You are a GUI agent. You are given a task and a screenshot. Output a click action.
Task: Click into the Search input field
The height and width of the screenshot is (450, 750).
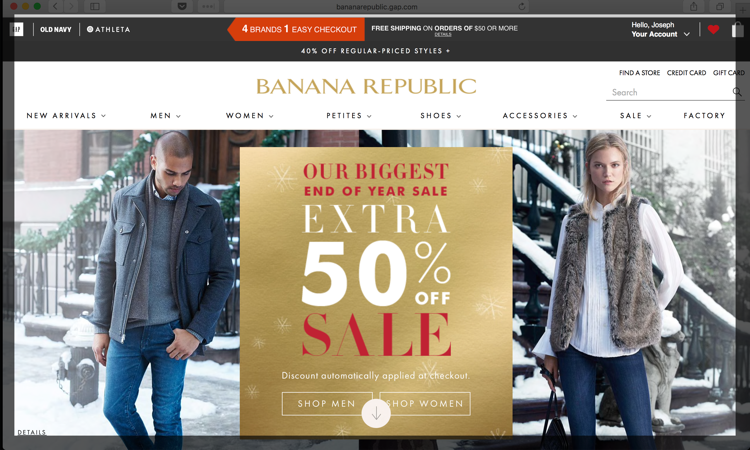click(x=670, y=92)
